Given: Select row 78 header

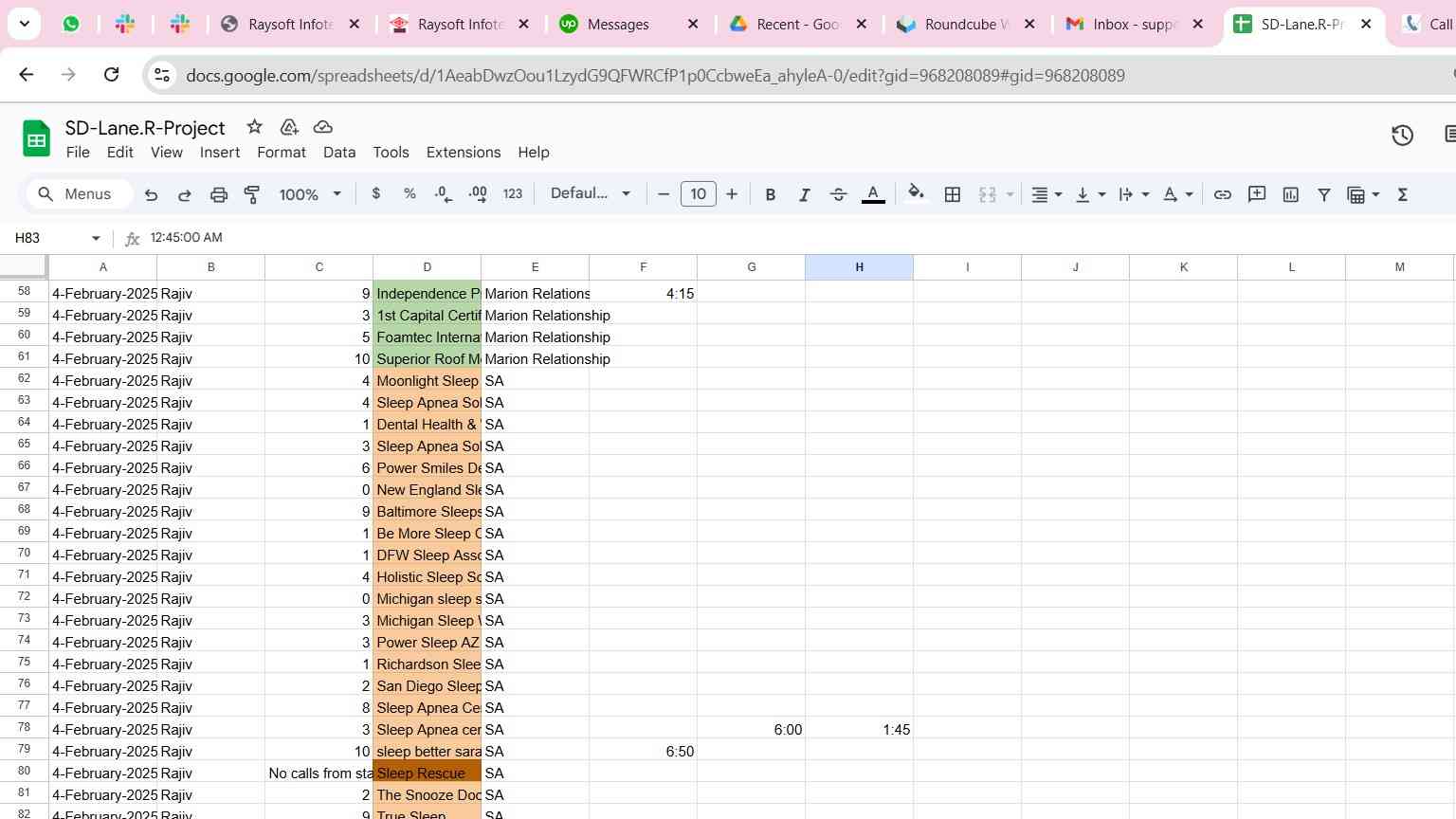Looking at the screenshot, I should 24,728.
